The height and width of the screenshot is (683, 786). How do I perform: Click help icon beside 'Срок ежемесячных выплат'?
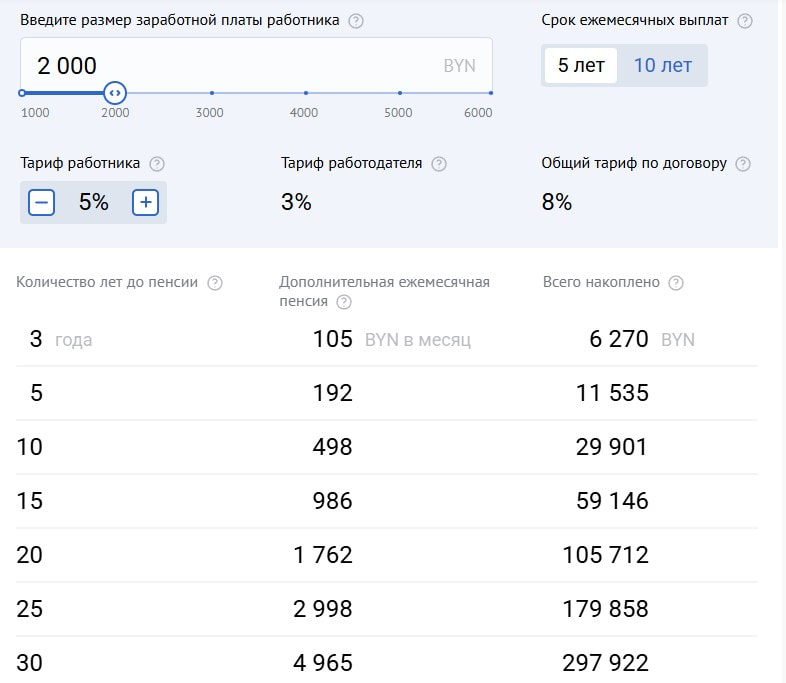pyautogui.click(x=744, y=21)
